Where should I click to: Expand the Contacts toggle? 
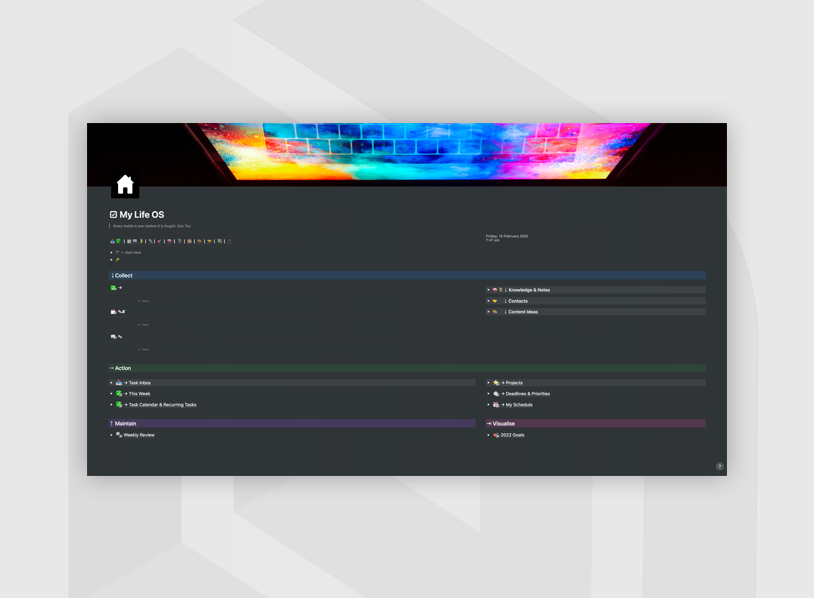click(x=488, y=301)
